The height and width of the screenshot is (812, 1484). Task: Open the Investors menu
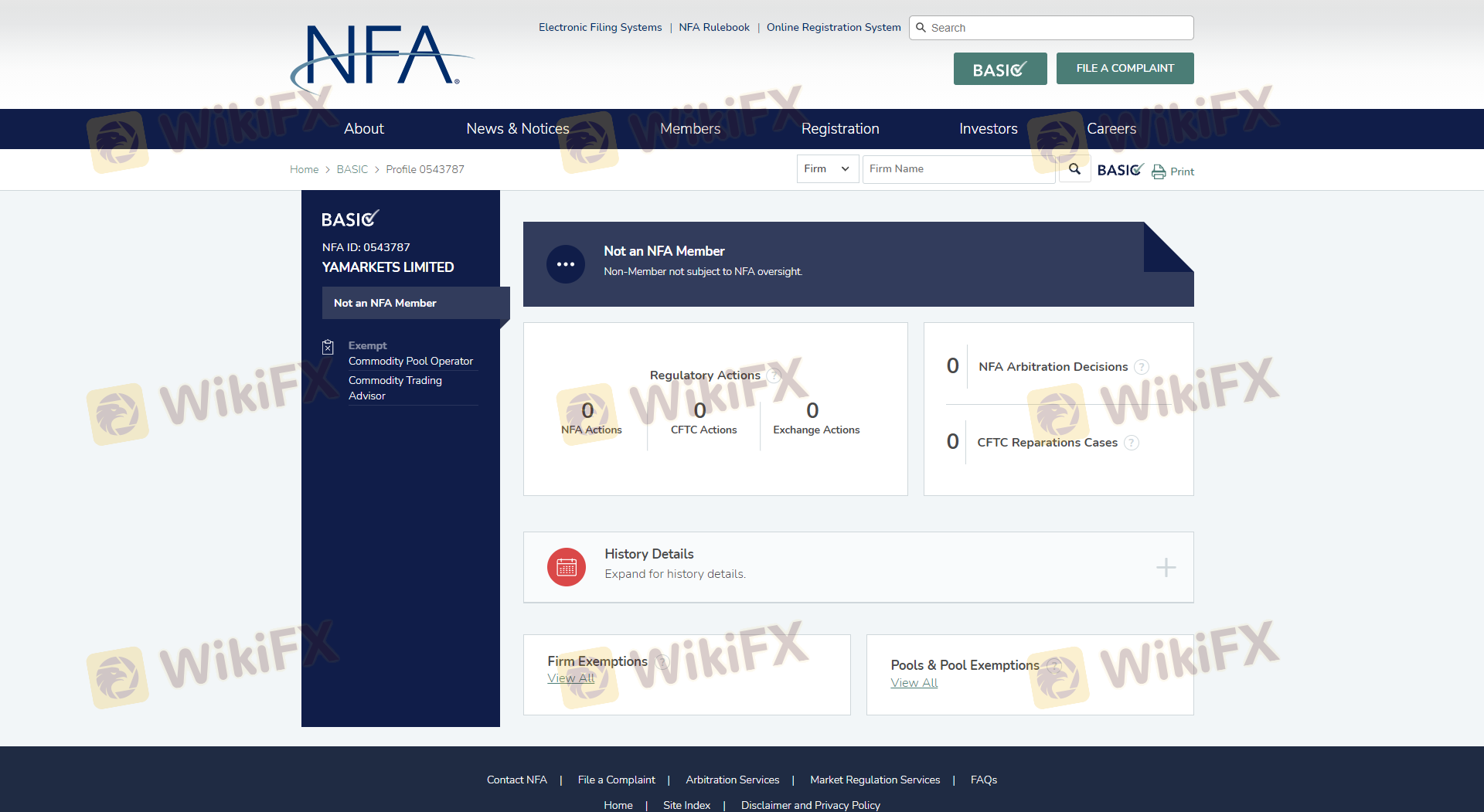coord(988,129)
